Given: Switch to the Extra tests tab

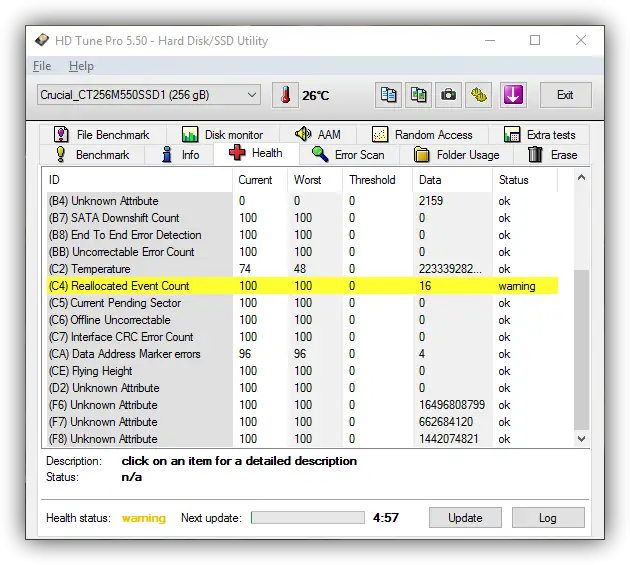Looking at the screenshot, I should pos(539,134).
